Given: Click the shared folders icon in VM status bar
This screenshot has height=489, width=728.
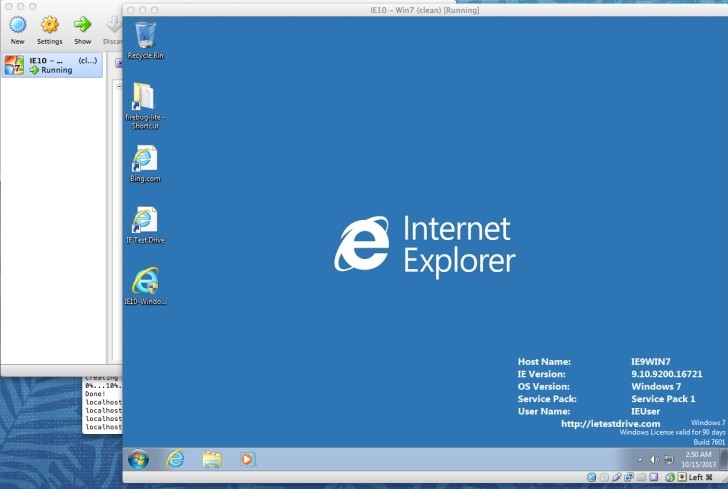Looking at the screenshot, I should click(641, 477).
